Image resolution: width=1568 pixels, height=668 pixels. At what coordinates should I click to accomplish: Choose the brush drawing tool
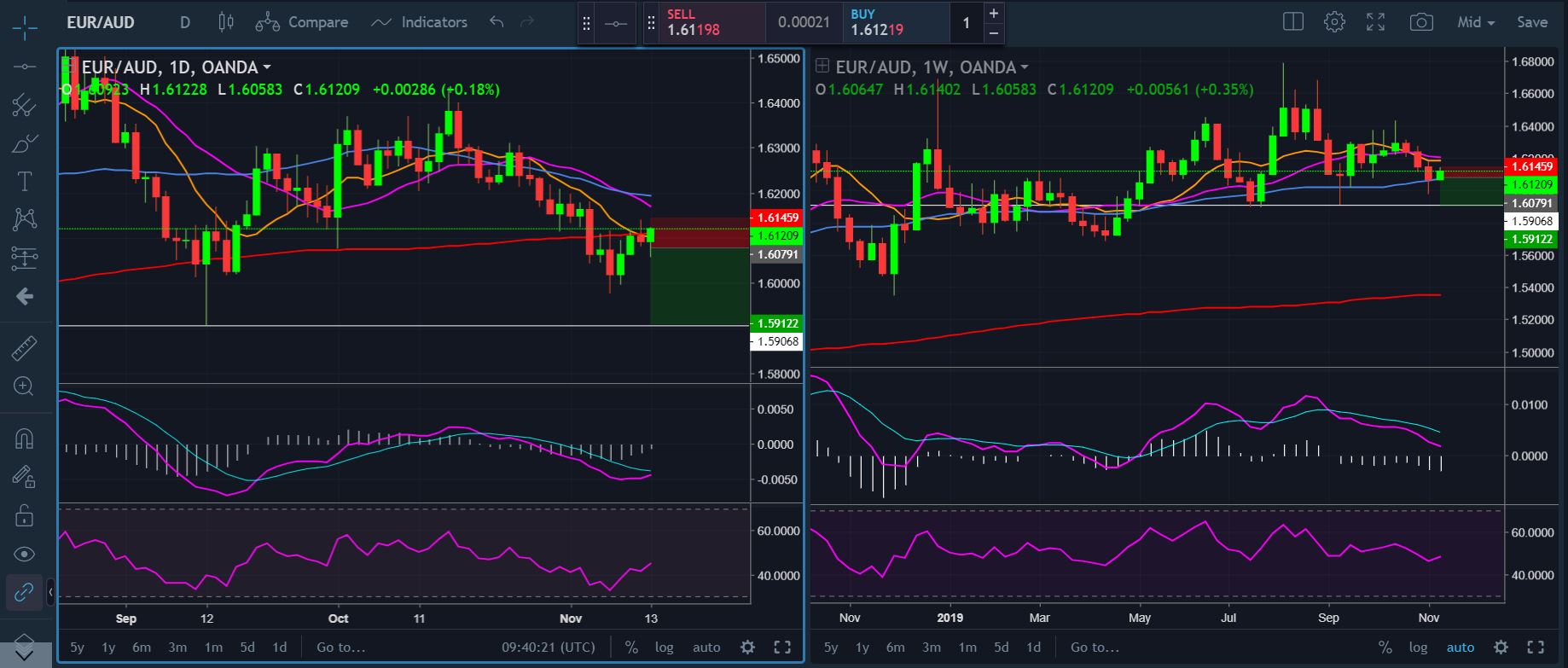click(24, 143)
